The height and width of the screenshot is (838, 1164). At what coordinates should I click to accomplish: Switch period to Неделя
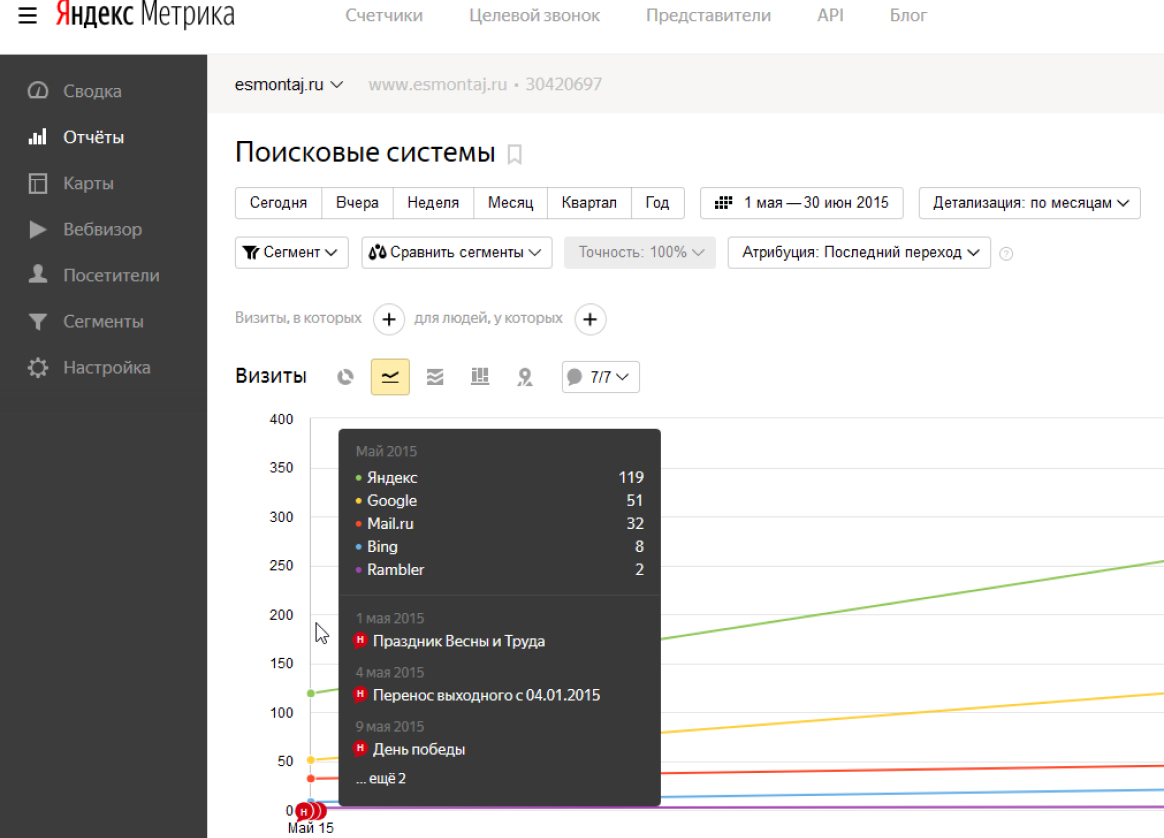tap(433, 203)
